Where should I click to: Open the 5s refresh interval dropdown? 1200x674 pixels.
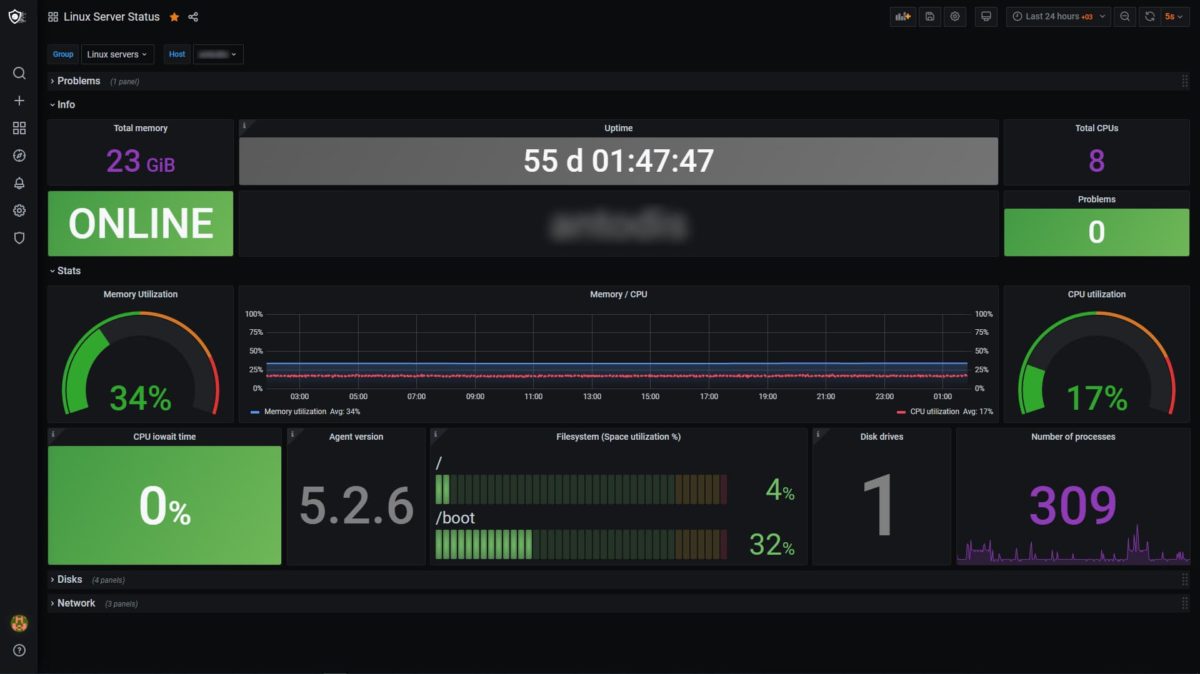1173,17
